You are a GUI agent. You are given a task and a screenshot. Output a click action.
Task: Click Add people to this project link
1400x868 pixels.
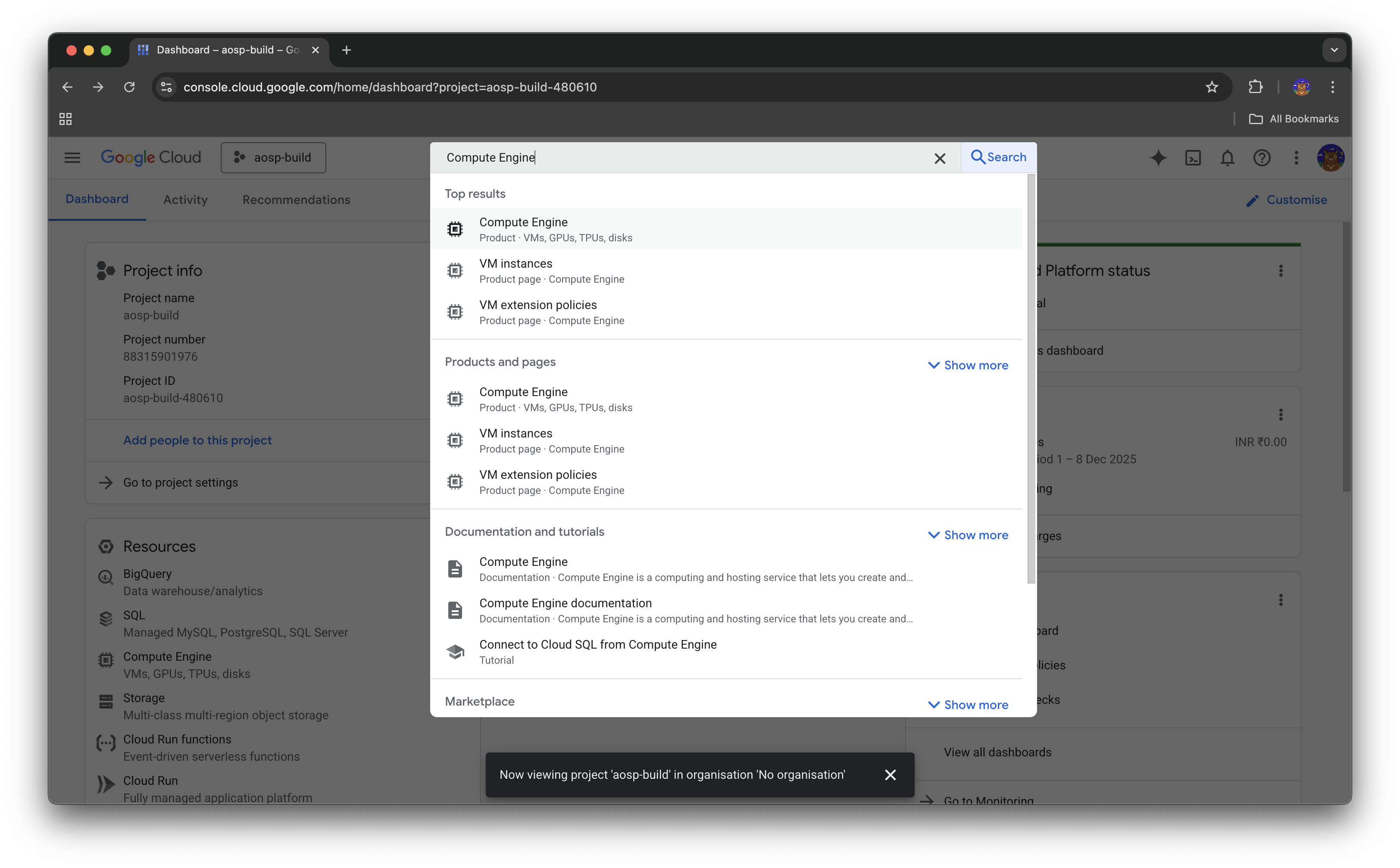tap(197, 440)
